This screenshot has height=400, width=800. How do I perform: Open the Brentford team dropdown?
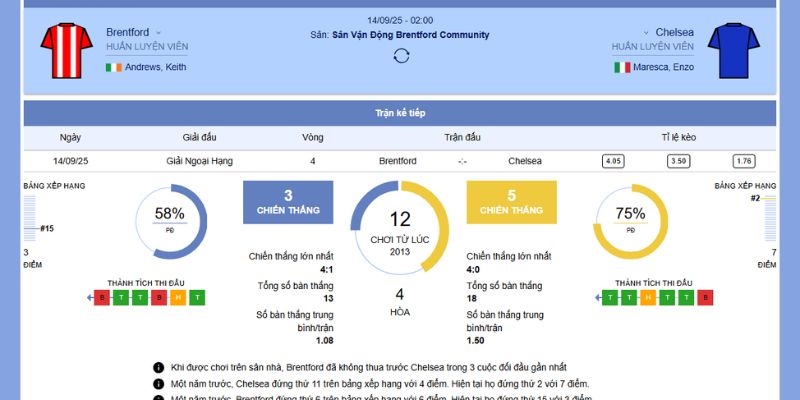point(158,33)
